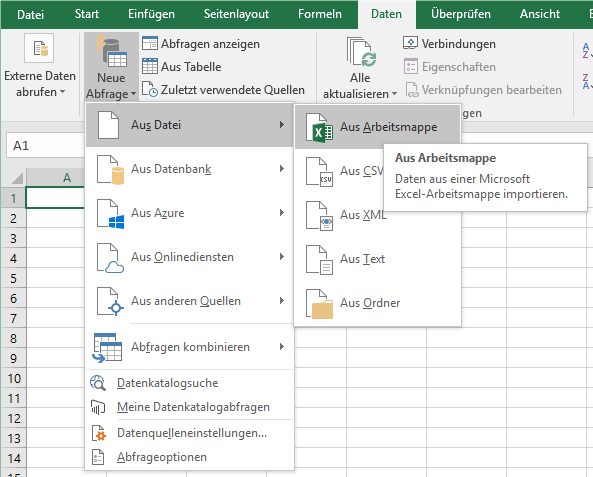This screenshot has height=477, width=593.
Task: Click Zuletzt verwendete Quellen button
Action: (223, 90)
